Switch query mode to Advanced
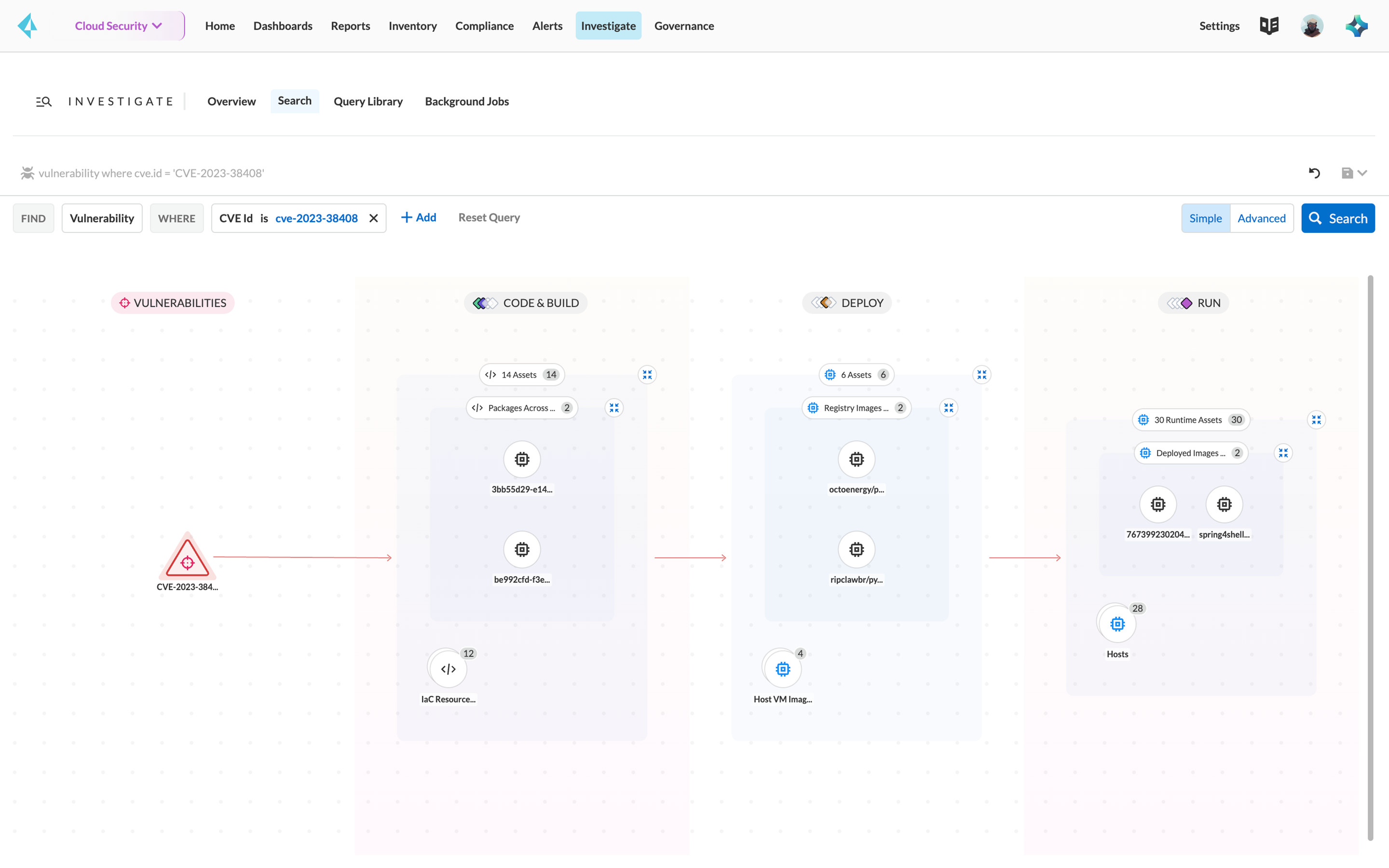1389x868 pixels. pyautogui.click(x=1261, y=218)
